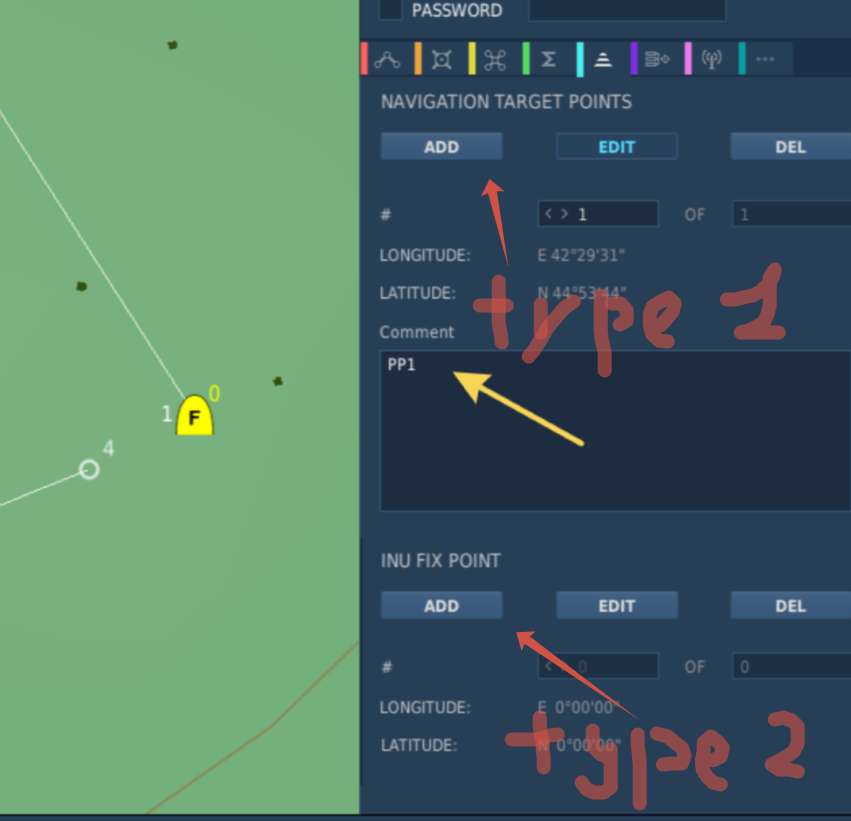851x821 pixels.
Task: Click EDIT under Navigation Target Points
Action: coord(617,147)
